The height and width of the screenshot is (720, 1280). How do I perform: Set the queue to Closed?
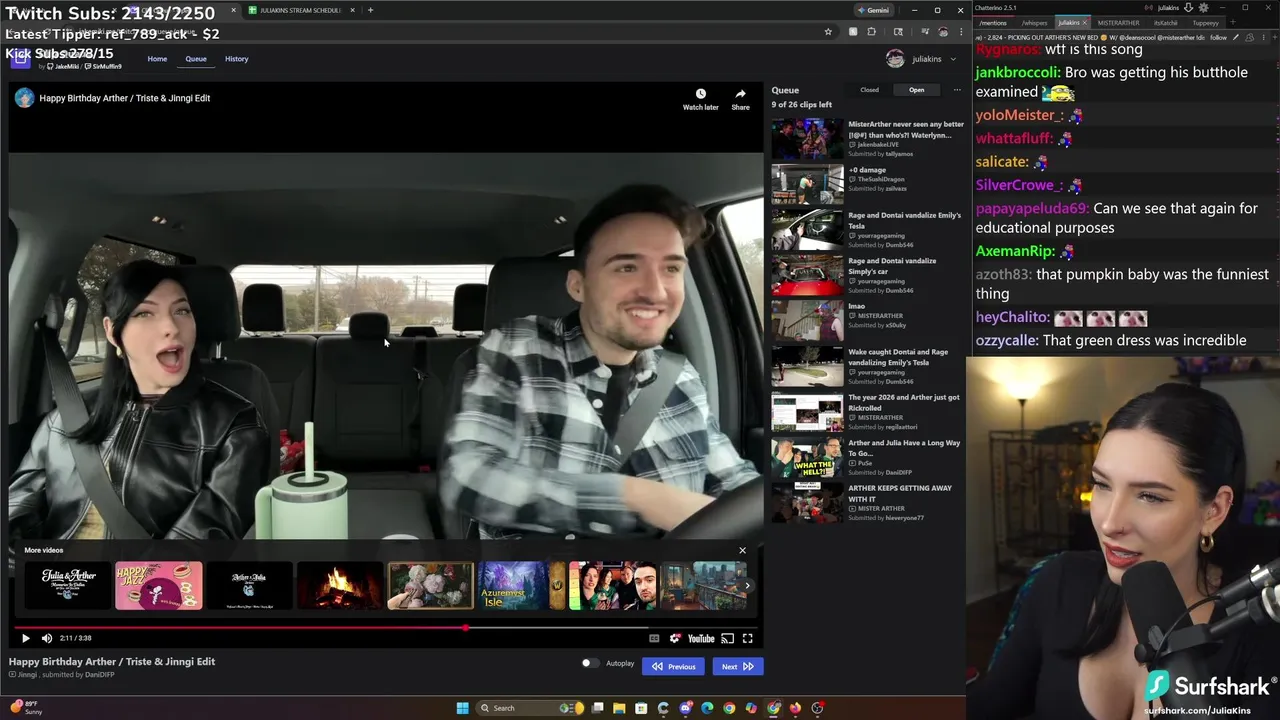(x=869, y=90)
